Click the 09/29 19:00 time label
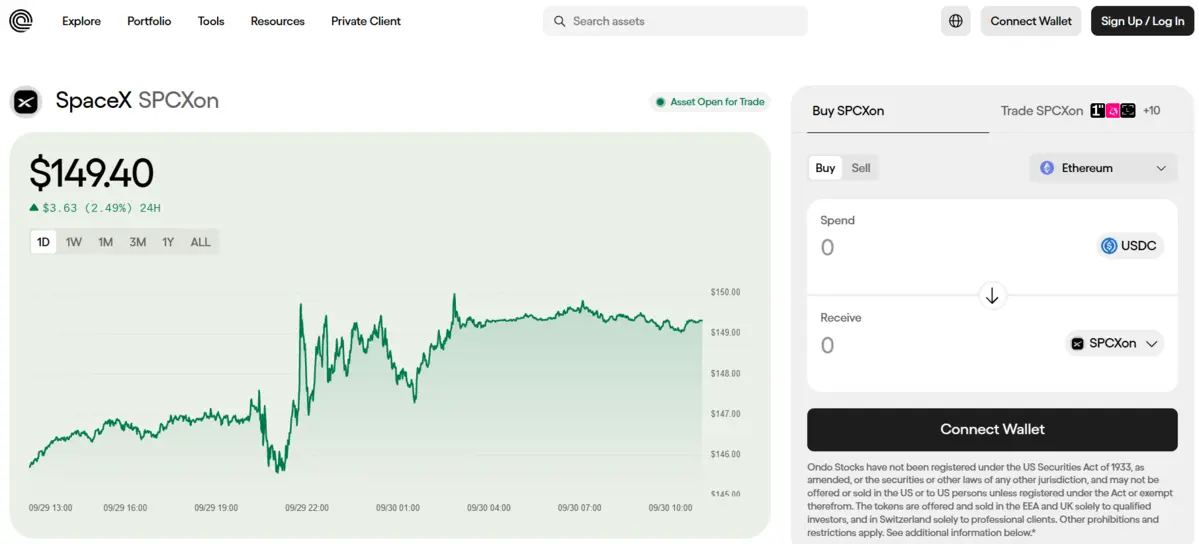This screenshot has width=1199, height=544. pos(216,507)
